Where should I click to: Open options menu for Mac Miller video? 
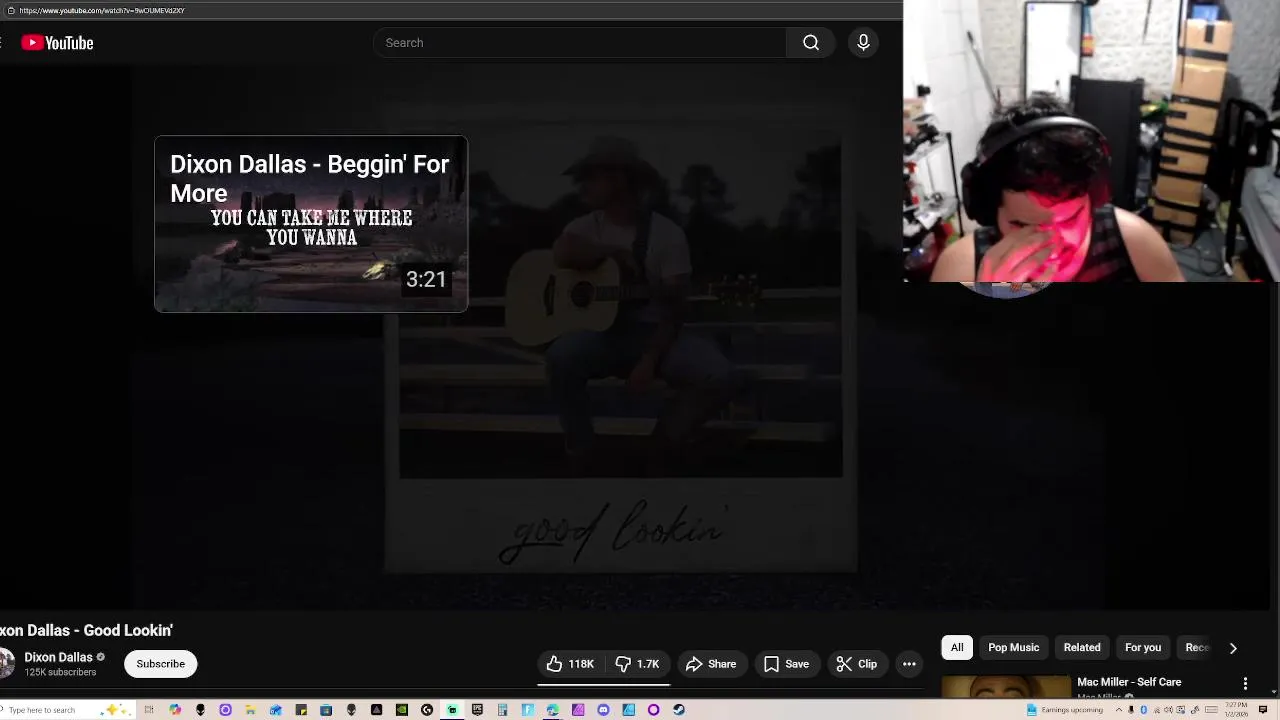(1245, 683)
